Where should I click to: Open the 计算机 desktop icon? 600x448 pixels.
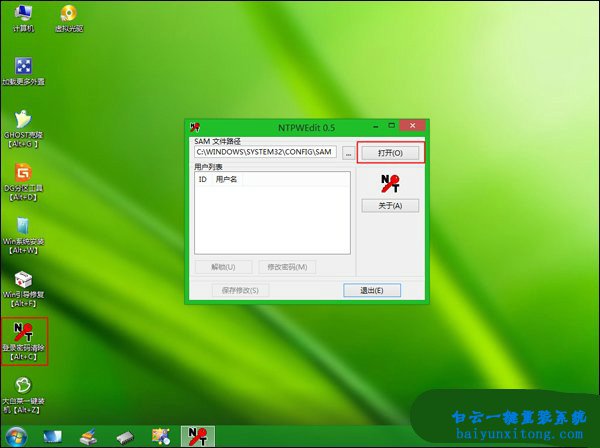click(23, 18)
